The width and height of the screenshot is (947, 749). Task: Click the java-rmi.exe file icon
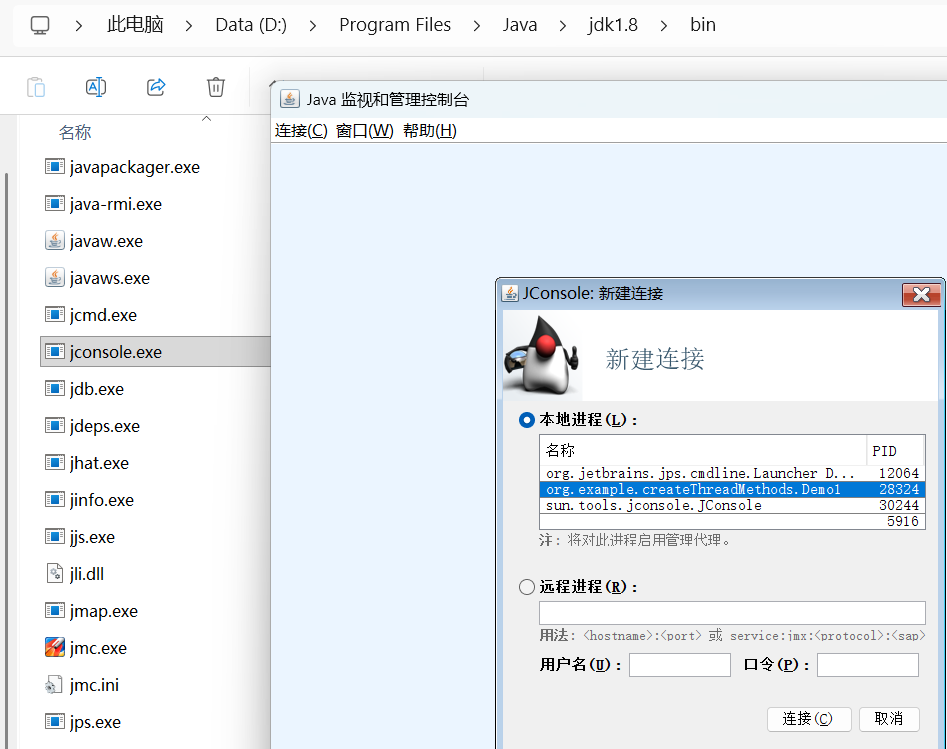pyautogui.click(x=55, y=203)
